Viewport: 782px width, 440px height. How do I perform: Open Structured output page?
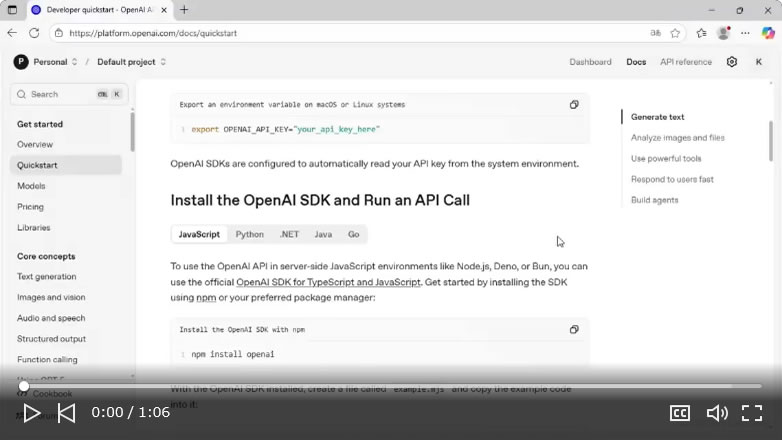[51, 339]
